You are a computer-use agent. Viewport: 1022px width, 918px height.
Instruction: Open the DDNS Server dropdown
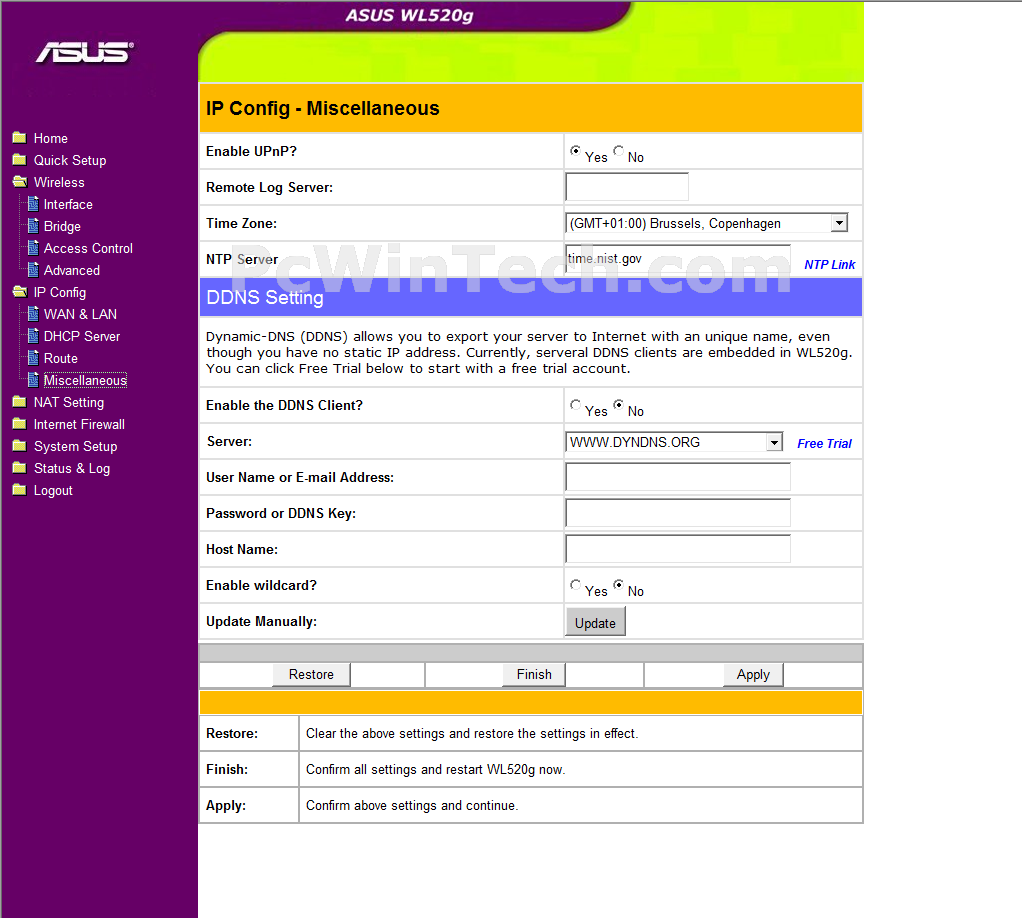pyautogui.click(x=674, y=442)
